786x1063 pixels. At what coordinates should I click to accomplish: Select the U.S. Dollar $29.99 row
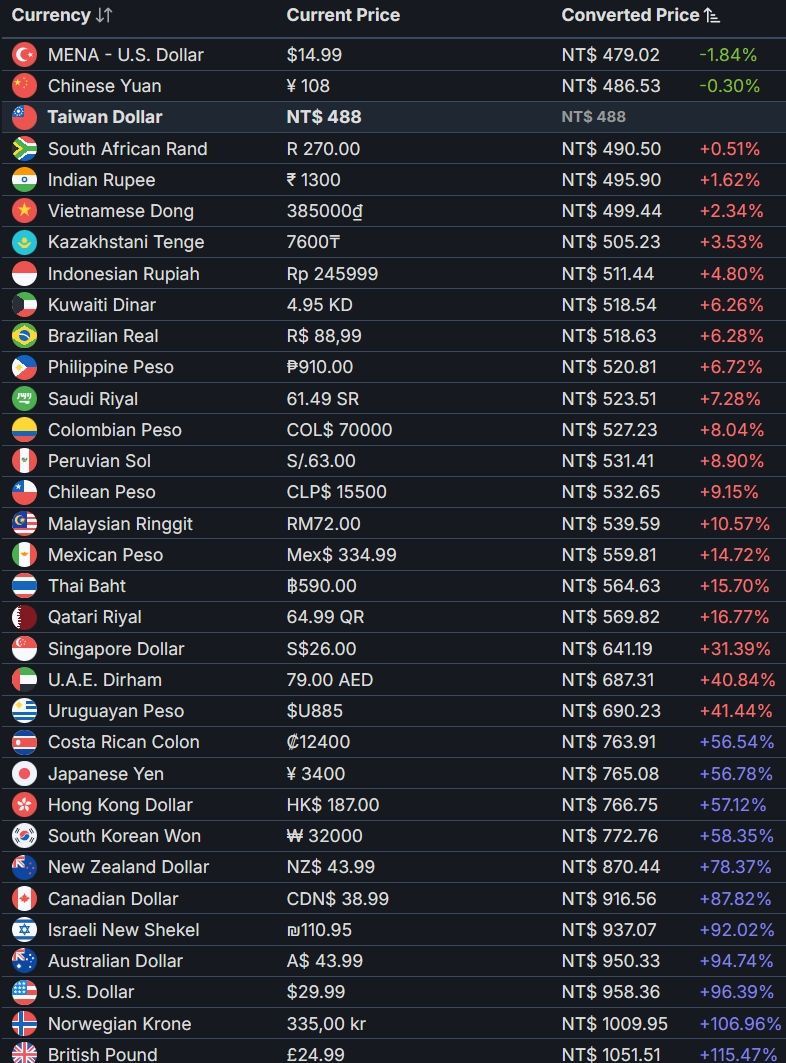[x=393, y=992]
